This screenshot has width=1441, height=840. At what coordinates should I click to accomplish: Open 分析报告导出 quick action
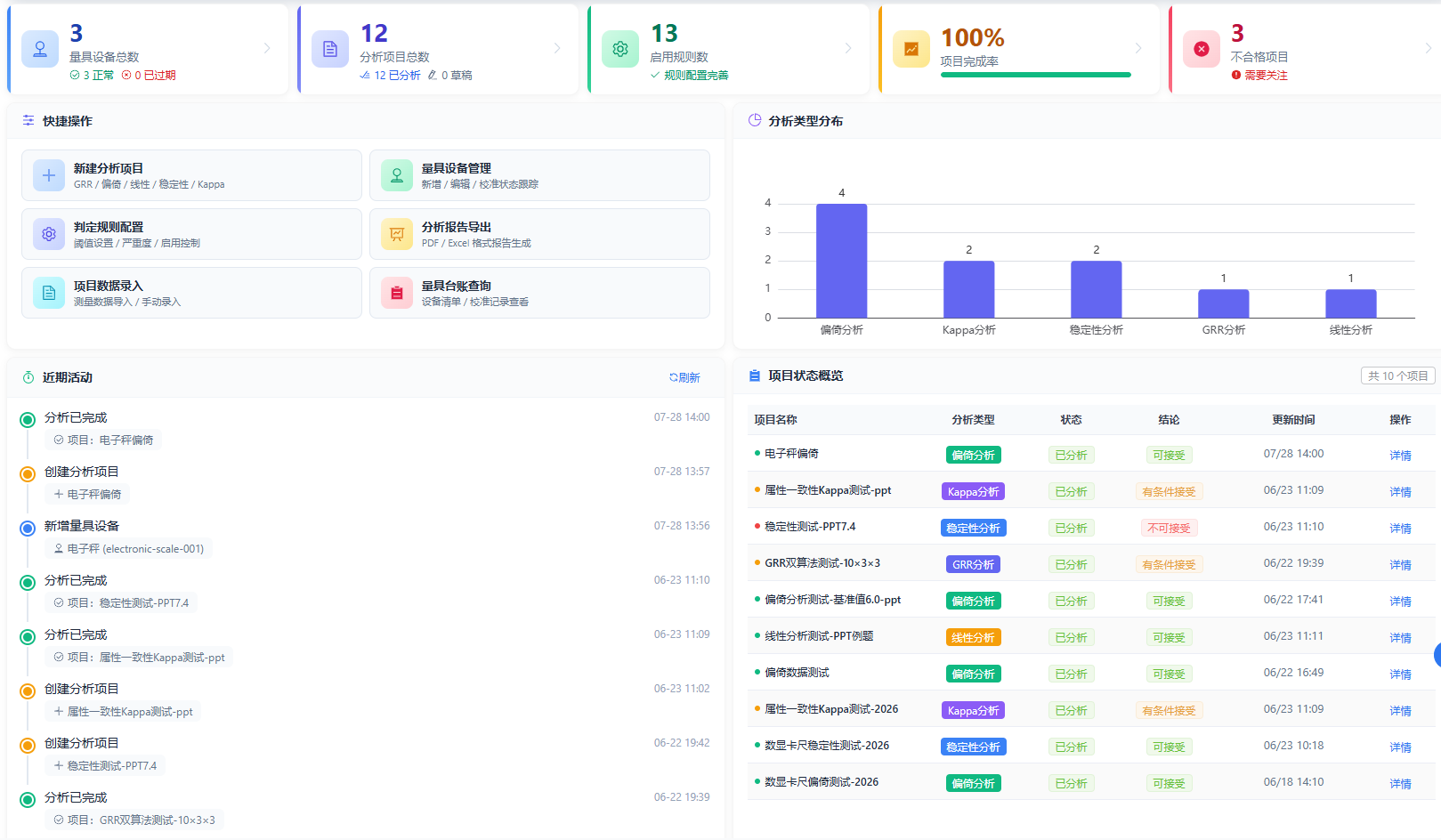pos(539,234)
